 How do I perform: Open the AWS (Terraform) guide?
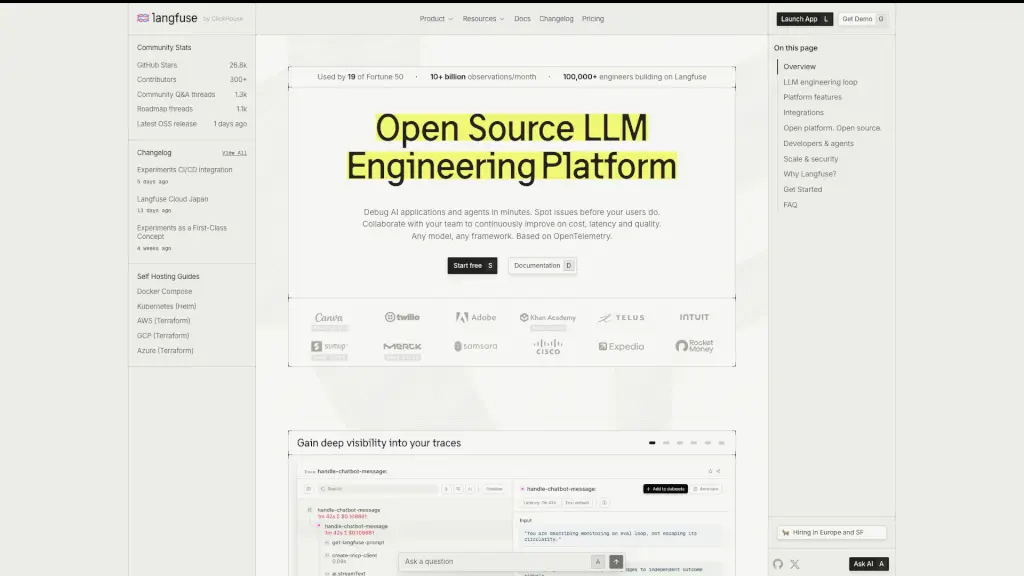click(x=164, y=321)
